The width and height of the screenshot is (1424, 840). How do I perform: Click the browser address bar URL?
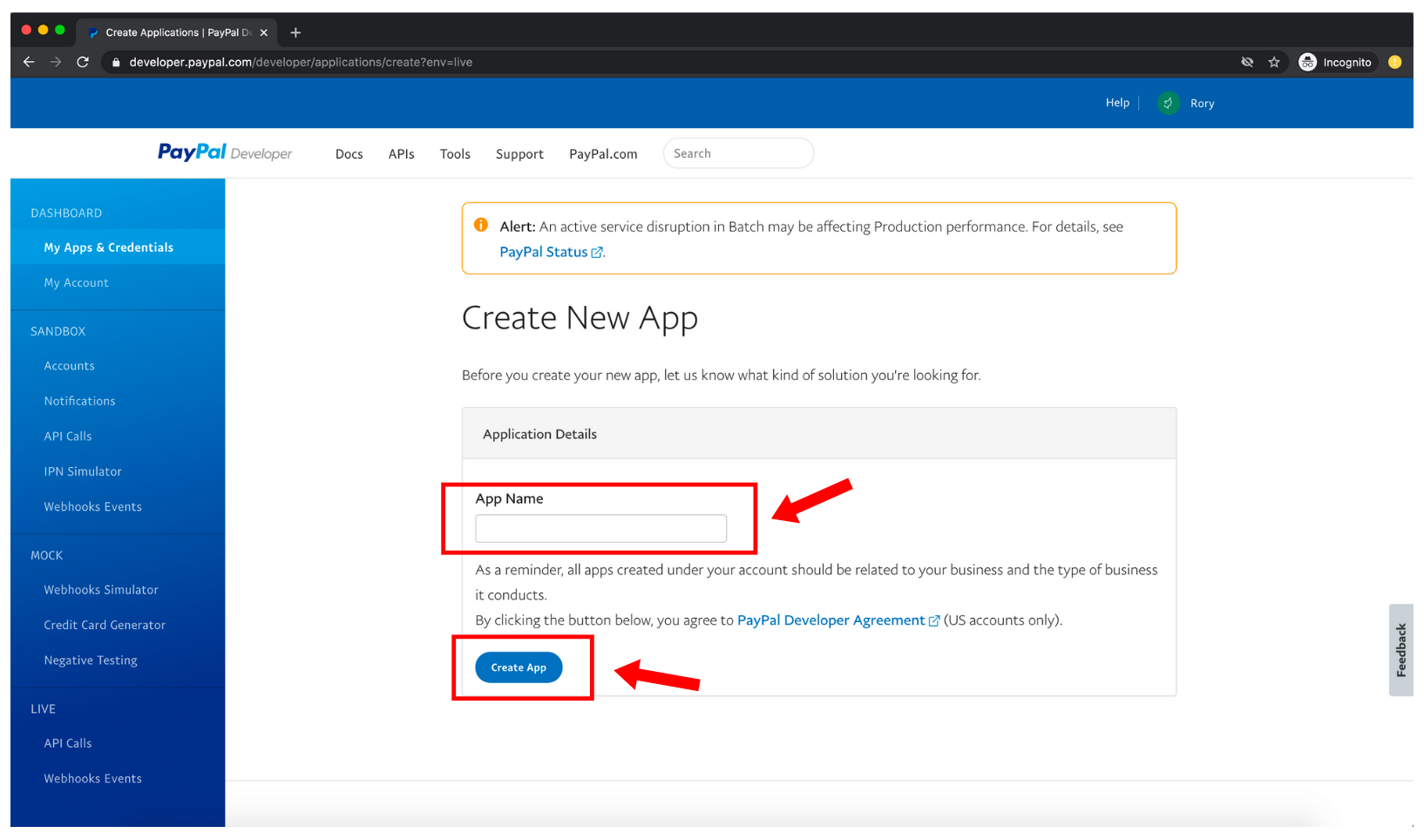(x=301, y=62)
